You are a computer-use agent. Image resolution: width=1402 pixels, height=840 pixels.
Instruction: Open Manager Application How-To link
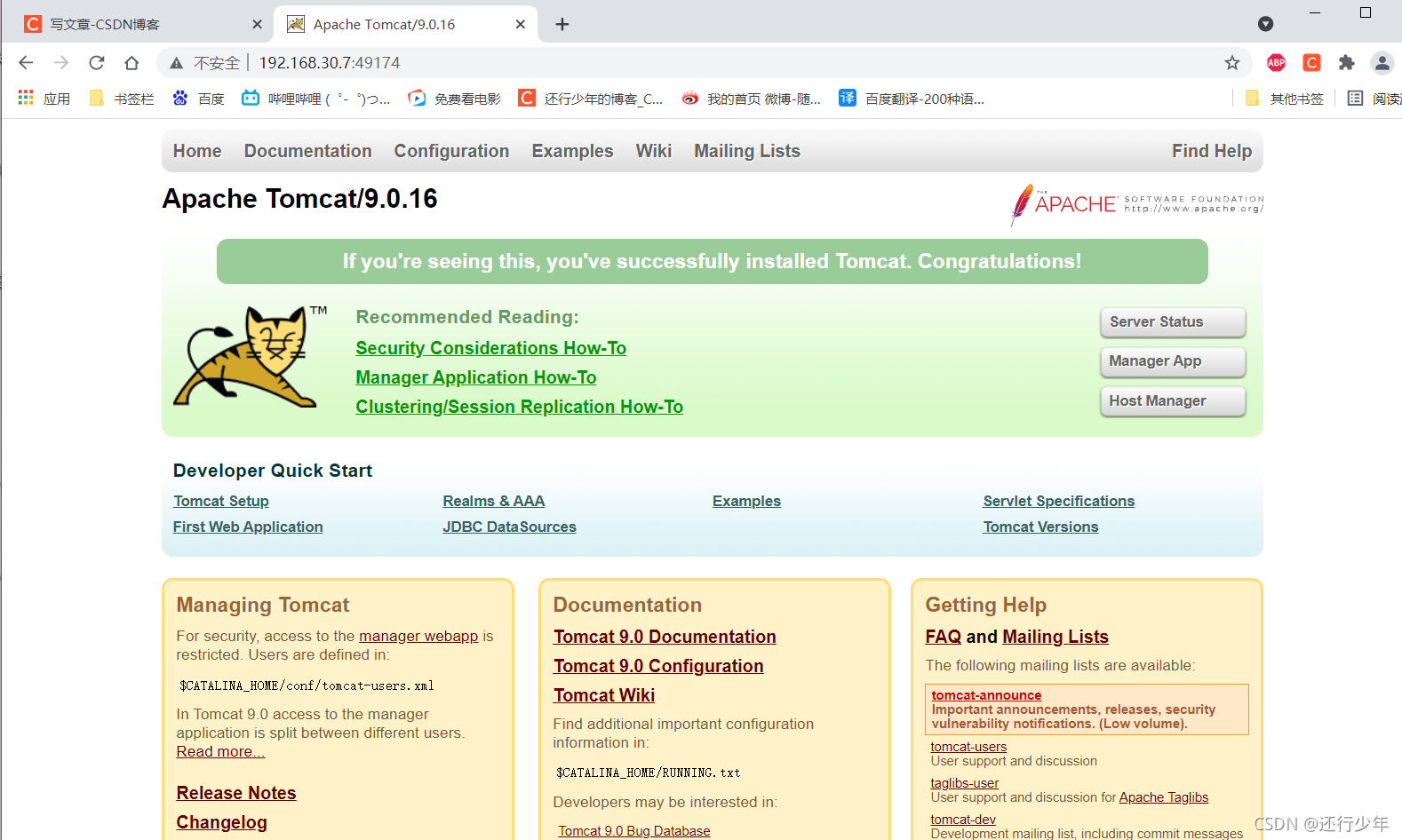pos(476,377)
